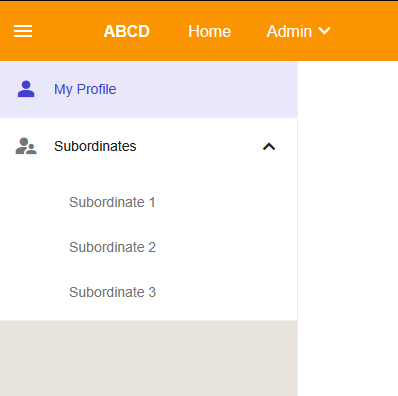The height and width of the screenshot is (396, 398).
Task: Go to the Home page link
Action: (x=209, y=31)
